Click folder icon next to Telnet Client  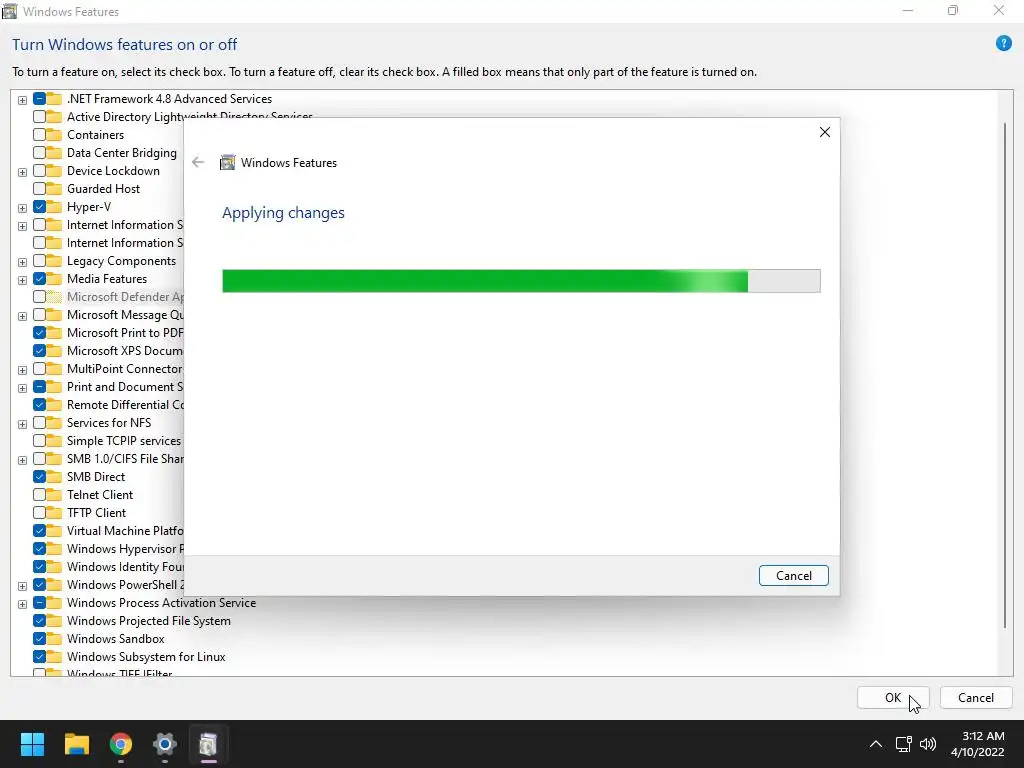pos(54,494)
